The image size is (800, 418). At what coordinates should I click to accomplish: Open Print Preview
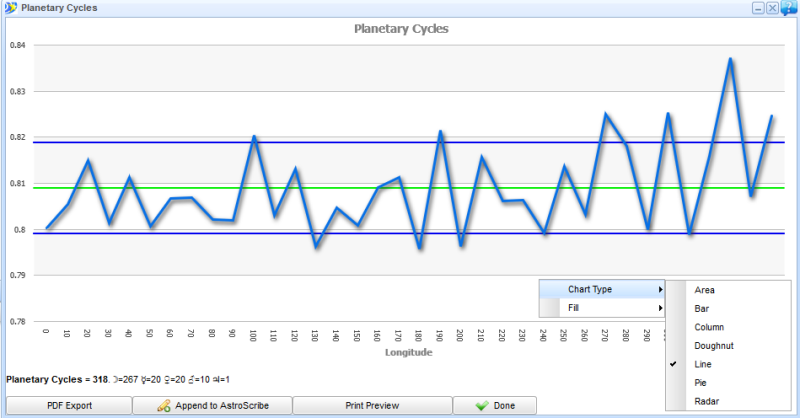point(372,406)
